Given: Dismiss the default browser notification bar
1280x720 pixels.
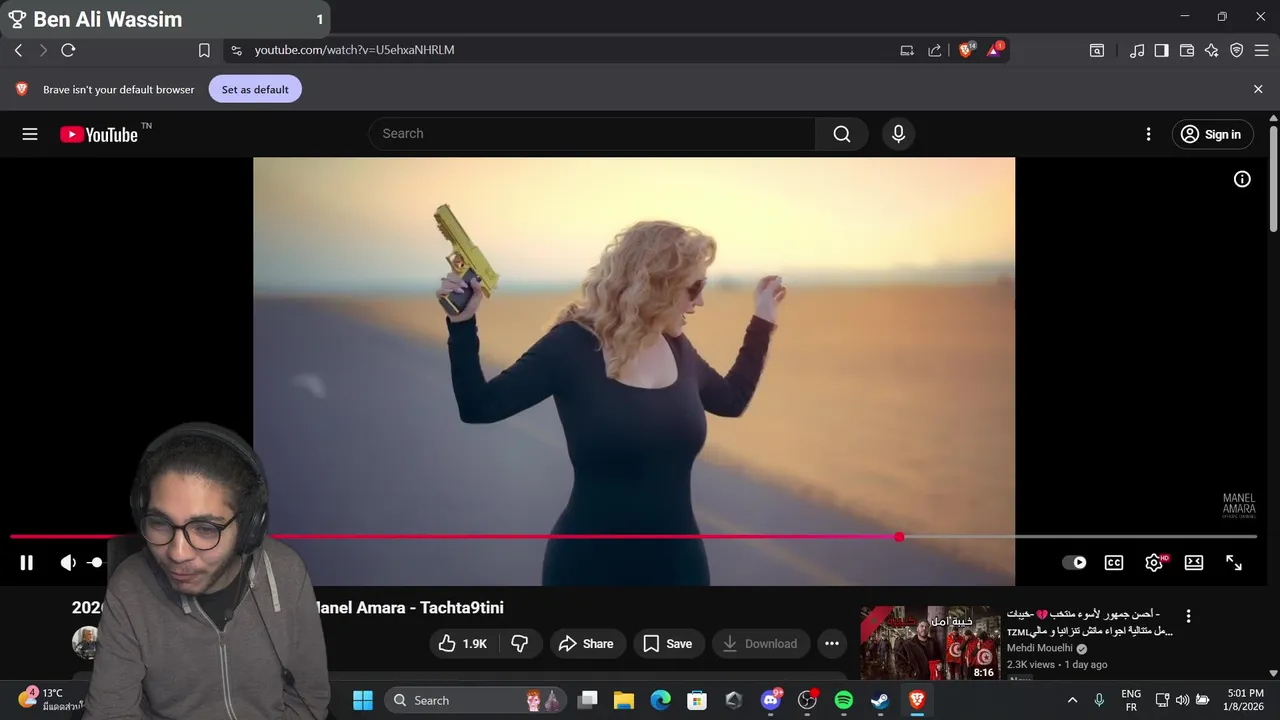Looking at the screenshot, I should pos(1258,89).
